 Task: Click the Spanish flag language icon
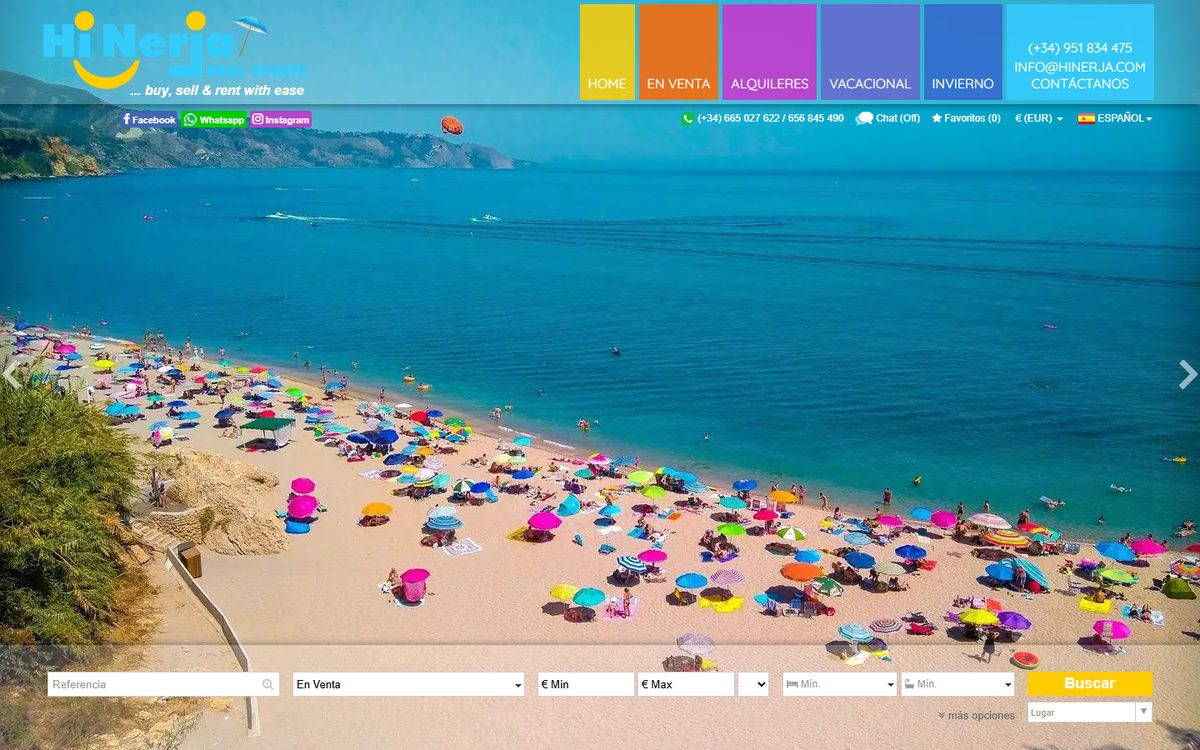point(1086,118)
